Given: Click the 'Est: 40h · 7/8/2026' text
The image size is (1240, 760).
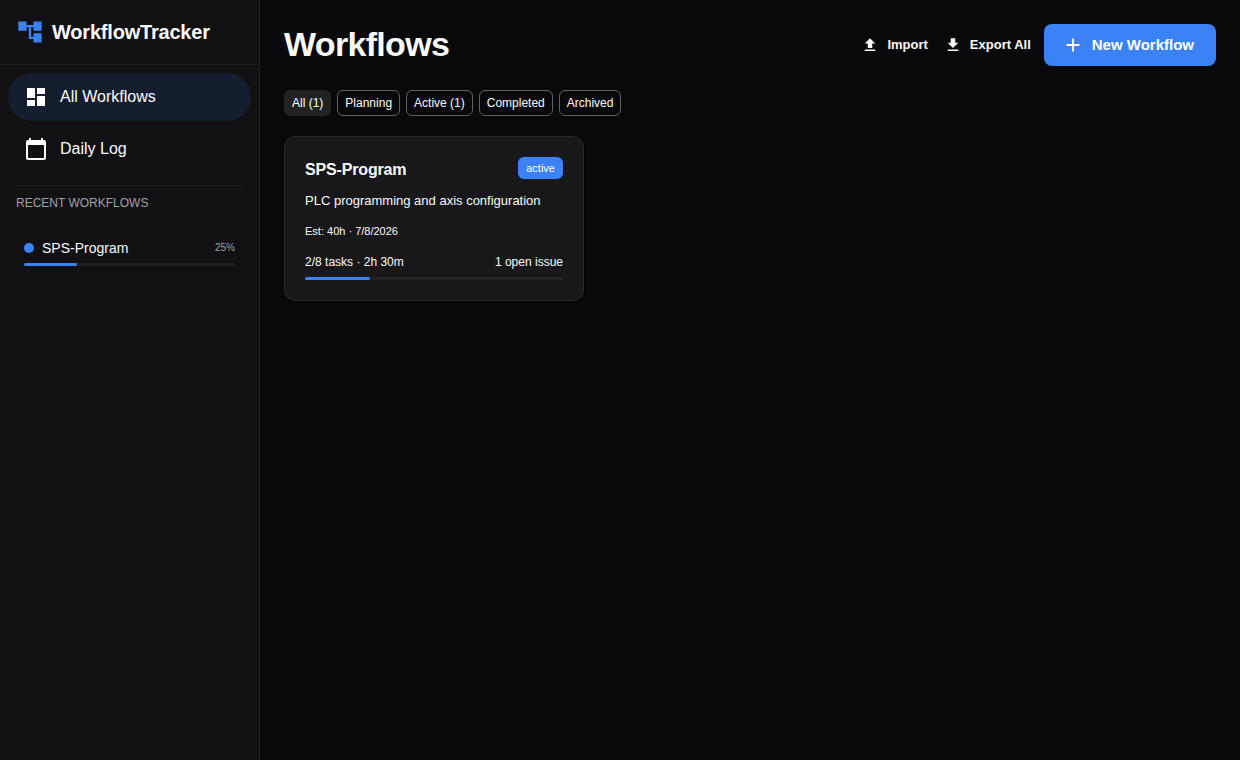Looking at the screenshot, I should tap(351, 231).
